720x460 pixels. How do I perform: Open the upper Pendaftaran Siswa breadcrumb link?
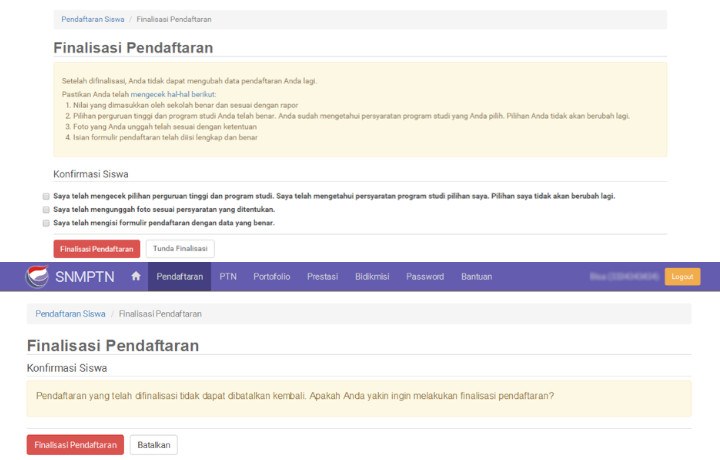pos(93,19)
